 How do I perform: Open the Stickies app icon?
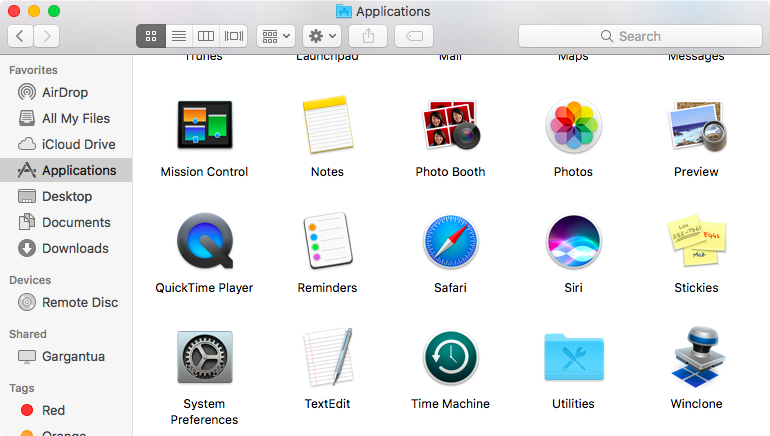[x=696, y=240]
